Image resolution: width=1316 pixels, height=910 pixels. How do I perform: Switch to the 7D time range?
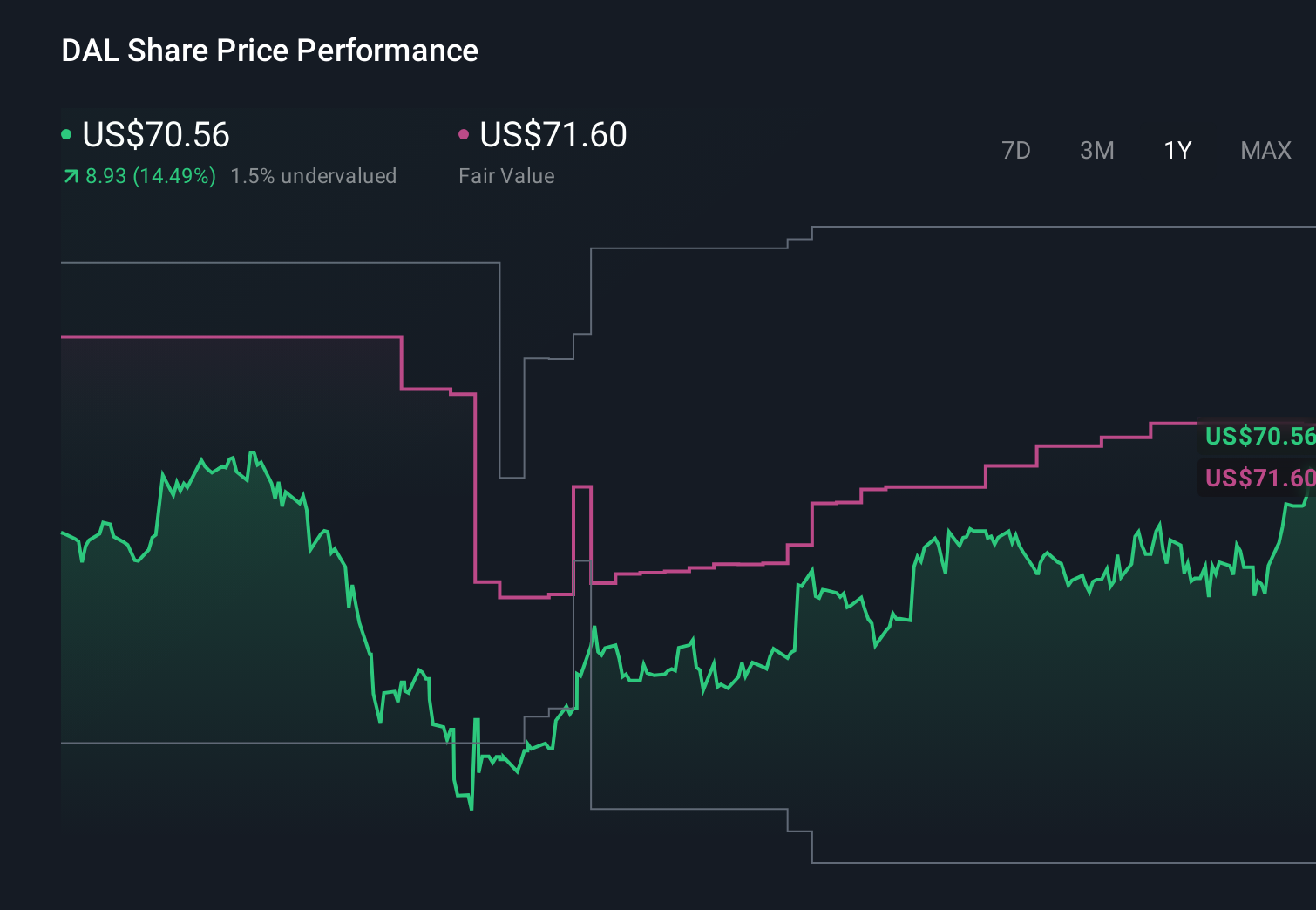tap(1016, 150)
